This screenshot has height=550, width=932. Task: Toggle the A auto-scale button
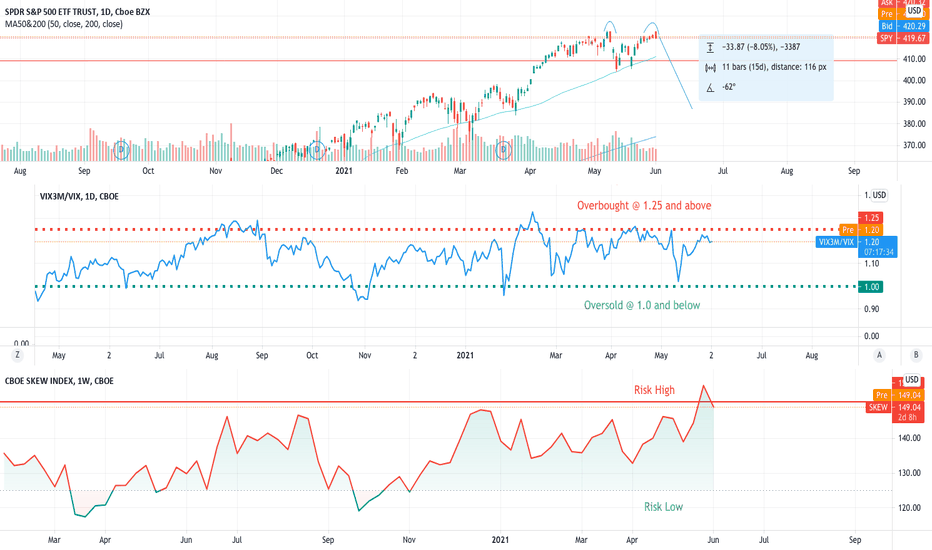click(879, 355)
